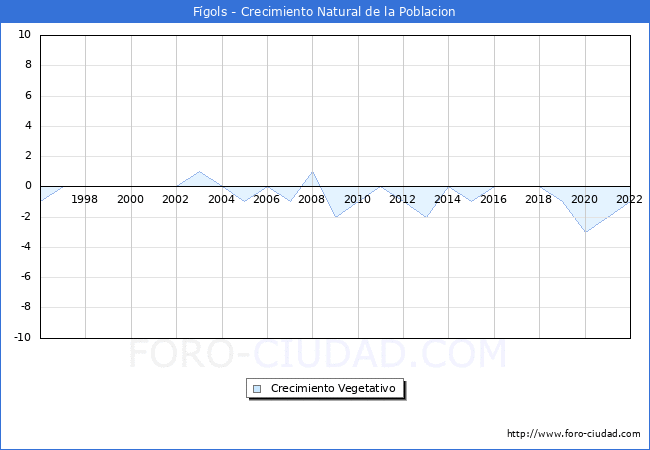Select the 2008 x-axis year label
Viewport: 650px width, 450px height.
311,199
